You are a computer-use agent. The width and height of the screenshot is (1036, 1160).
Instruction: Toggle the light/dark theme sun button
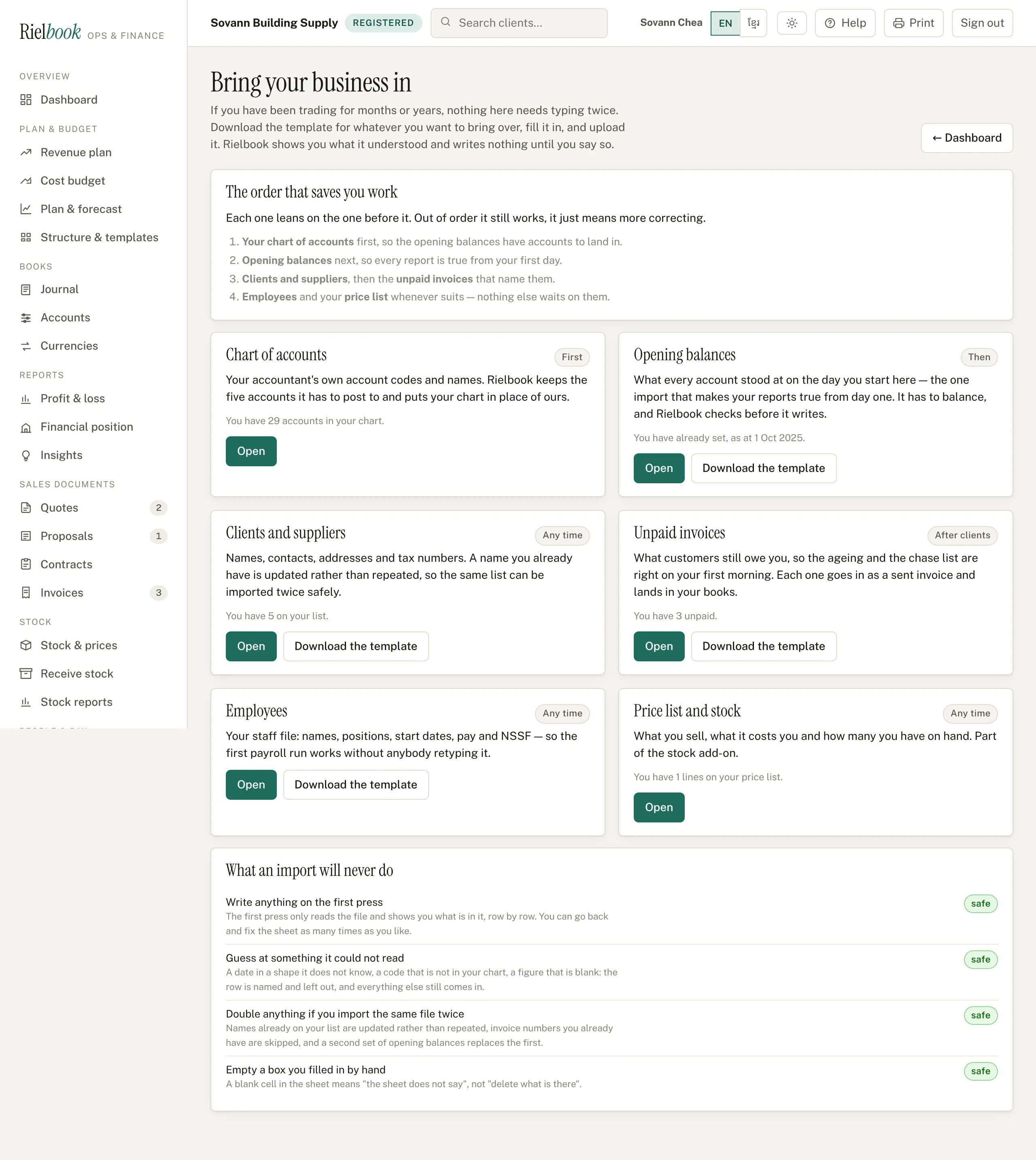coord(792,23)
